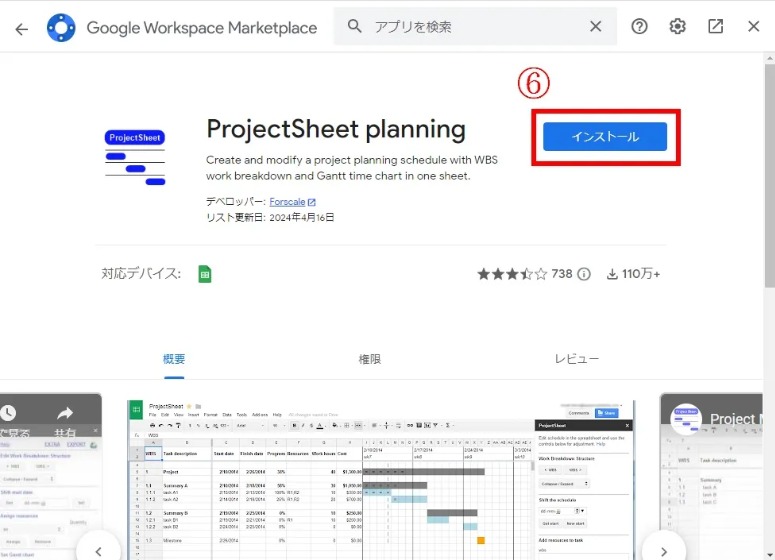Click the download count icon
The width and height of the screenshot is (775, 560).
pyautogui.click(x=612, y=274)
